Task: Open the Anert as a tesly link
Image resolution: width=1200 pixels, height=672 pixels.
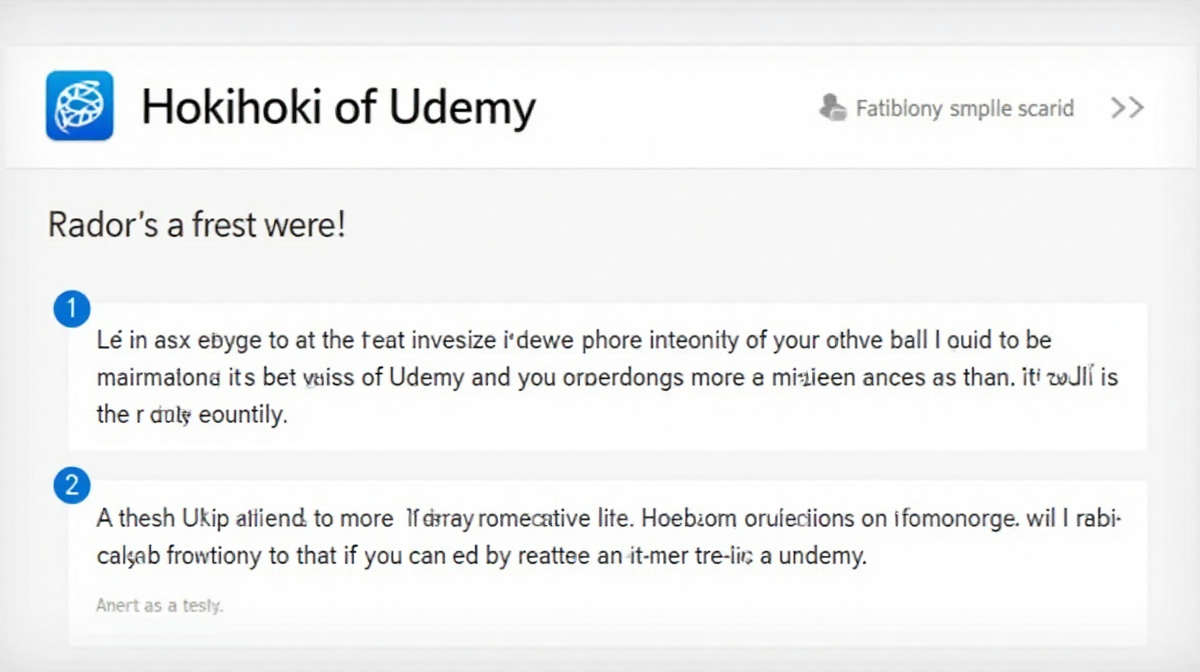Action: (x=160, y=605)
